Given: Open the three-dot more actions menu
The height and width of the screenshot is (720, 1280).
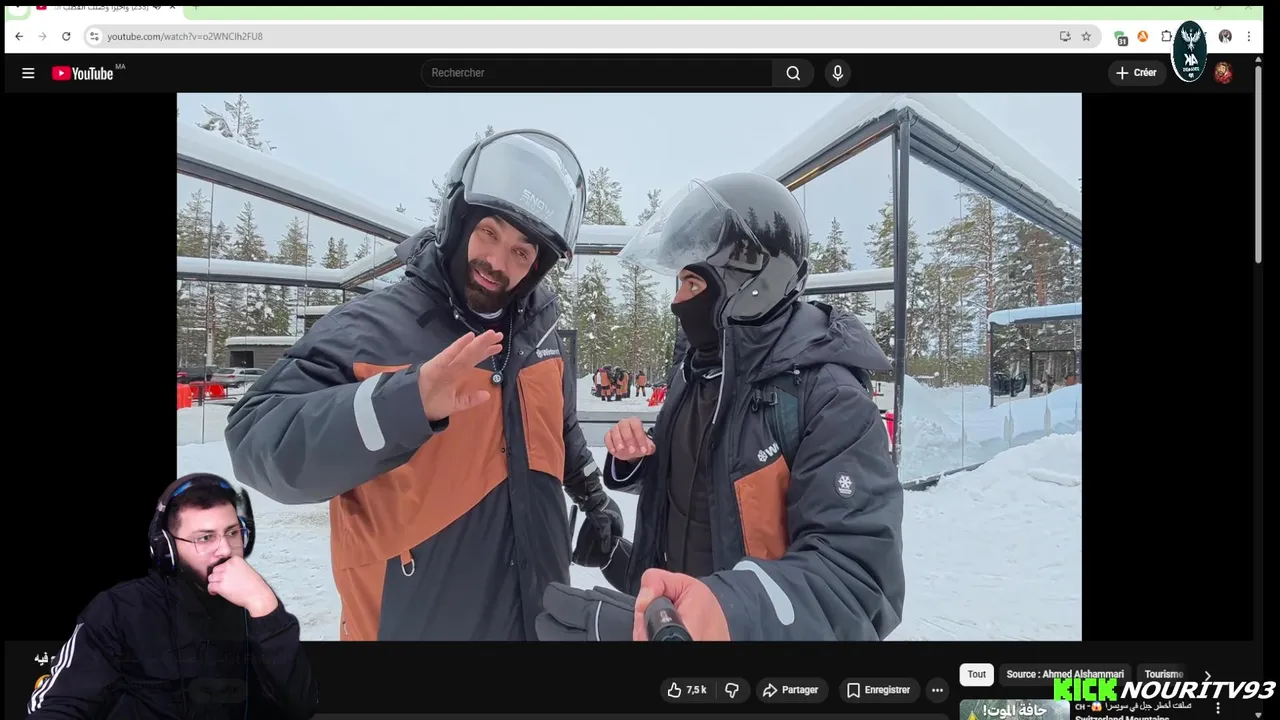Looking at the screenshot, I should 937,690.
